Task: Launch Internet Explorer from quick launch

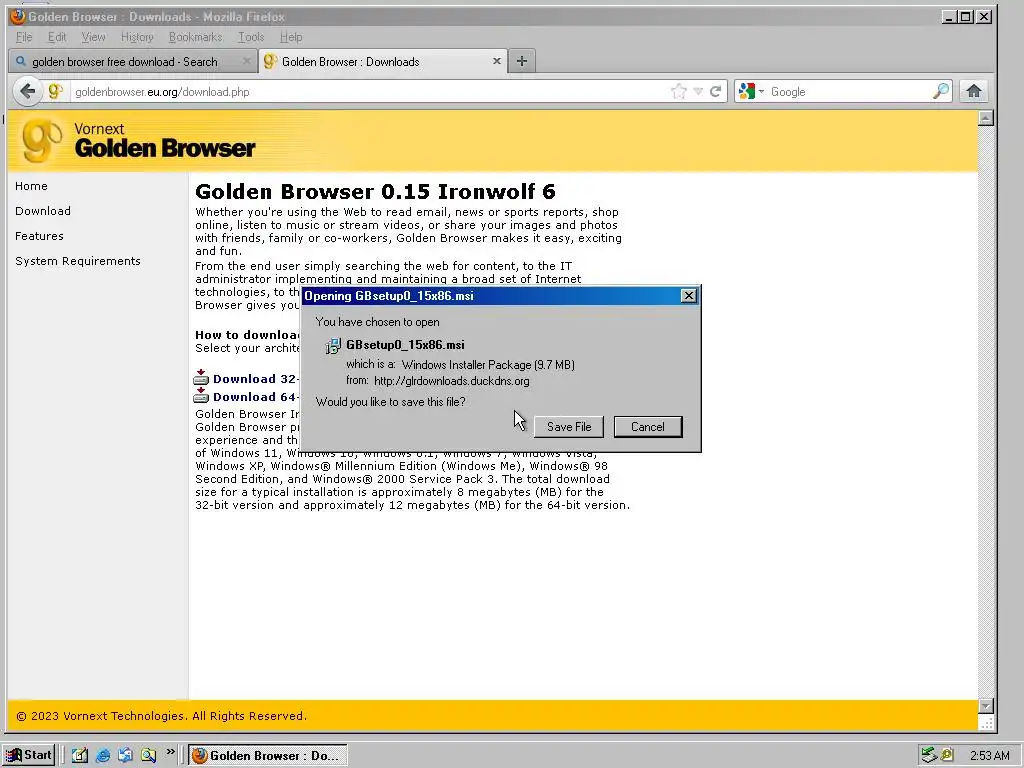Action: coord(103,756)
